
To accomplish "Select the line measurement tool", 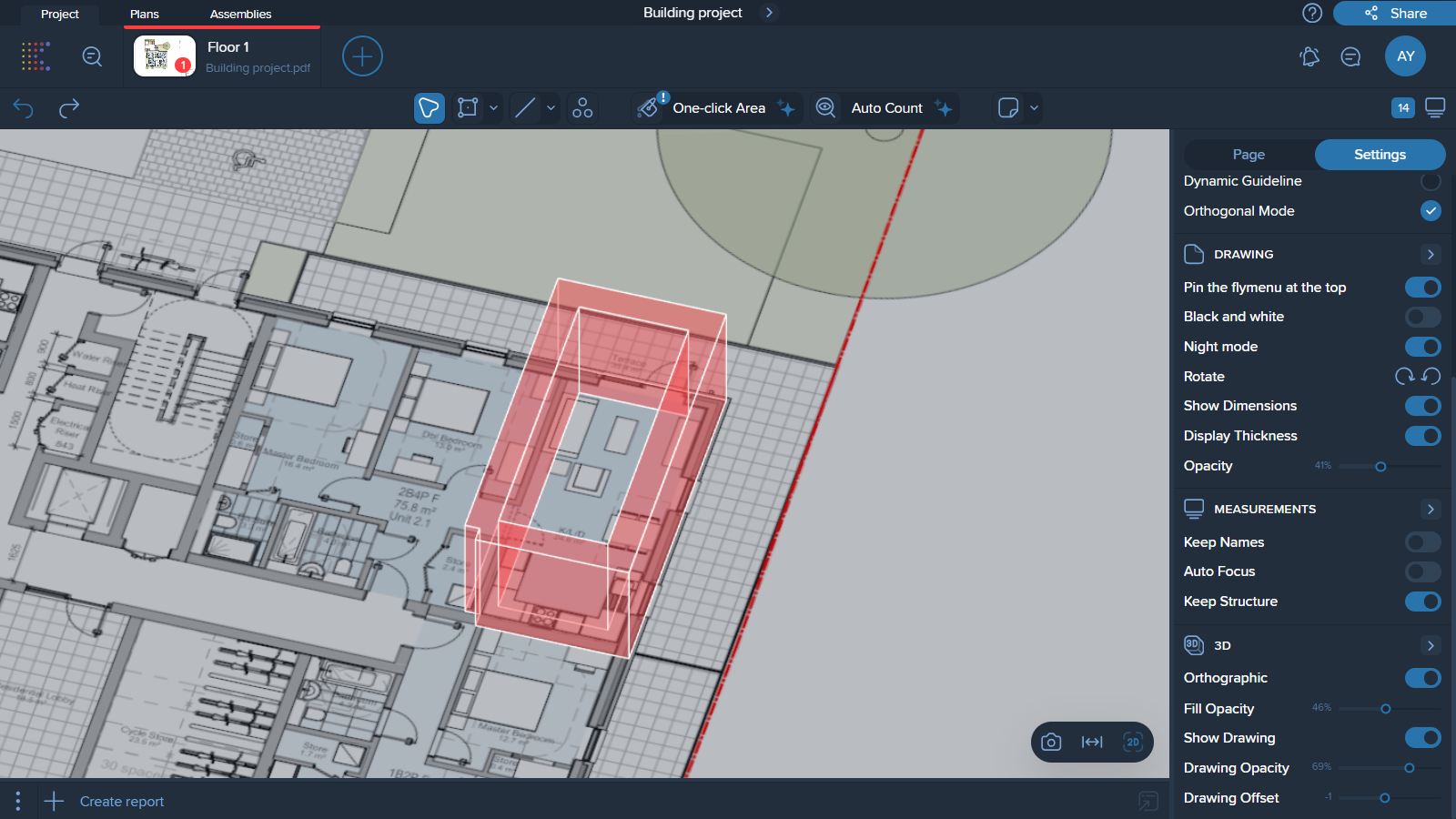I will pyautogui.click(x=525, y=108).
